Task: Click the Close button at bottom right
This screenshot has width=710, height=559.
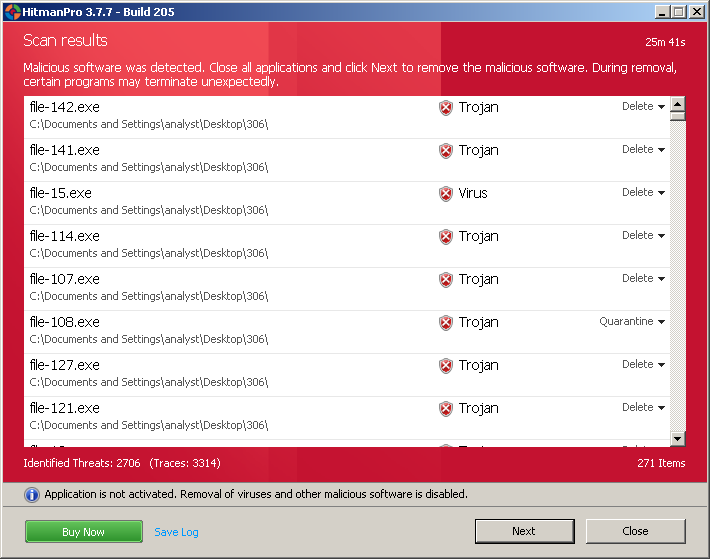Action: tap(635, 531)
